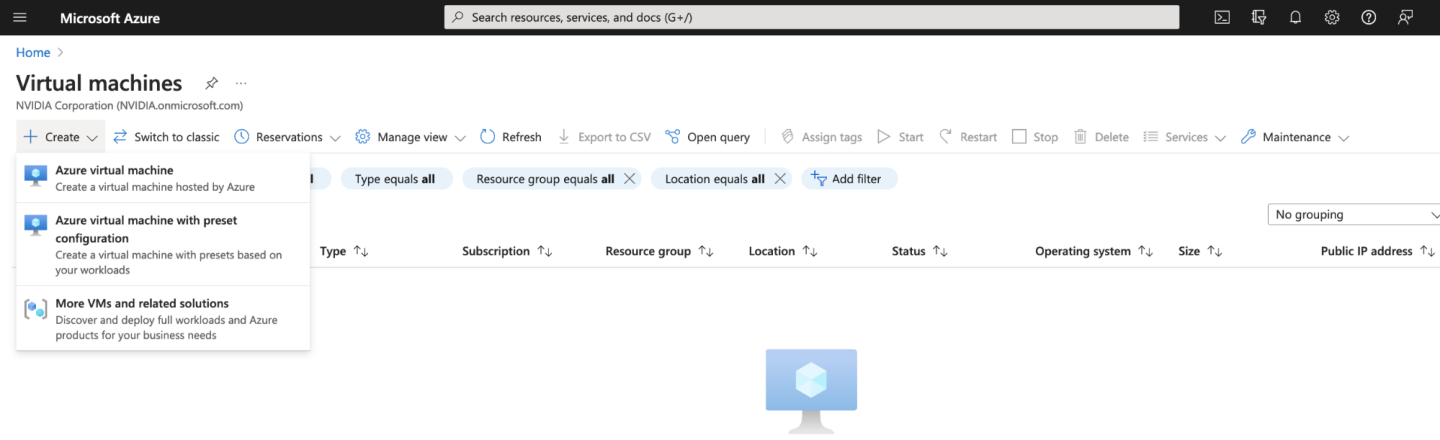Open the feedback icon in header
Image resolution: width=1440 pixels, height=440 pixels.
[1406, 18]
